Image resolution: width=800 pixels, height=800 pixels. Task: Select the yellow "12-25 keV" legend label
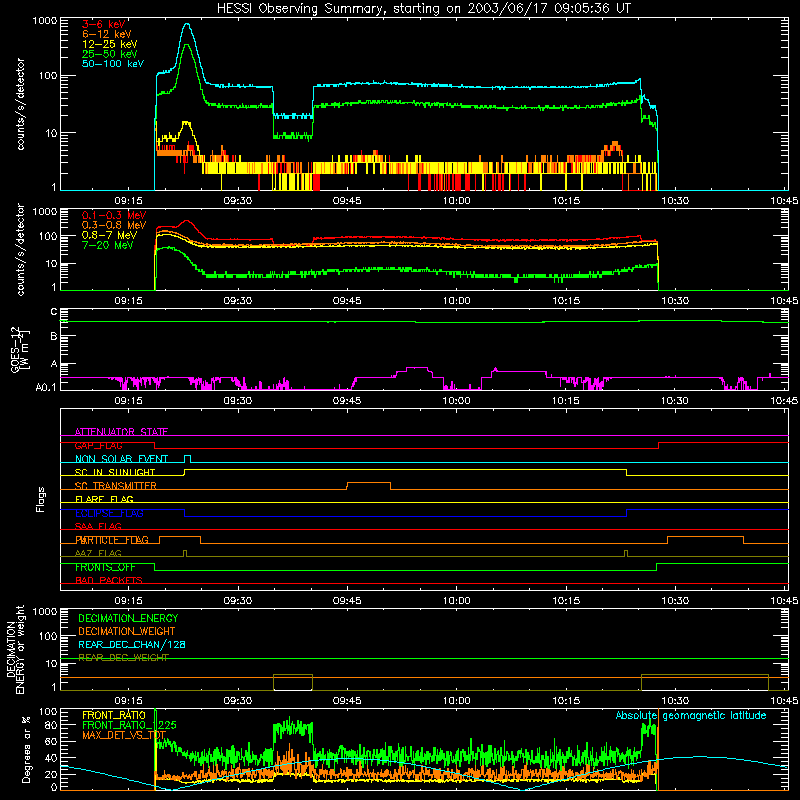110,44
